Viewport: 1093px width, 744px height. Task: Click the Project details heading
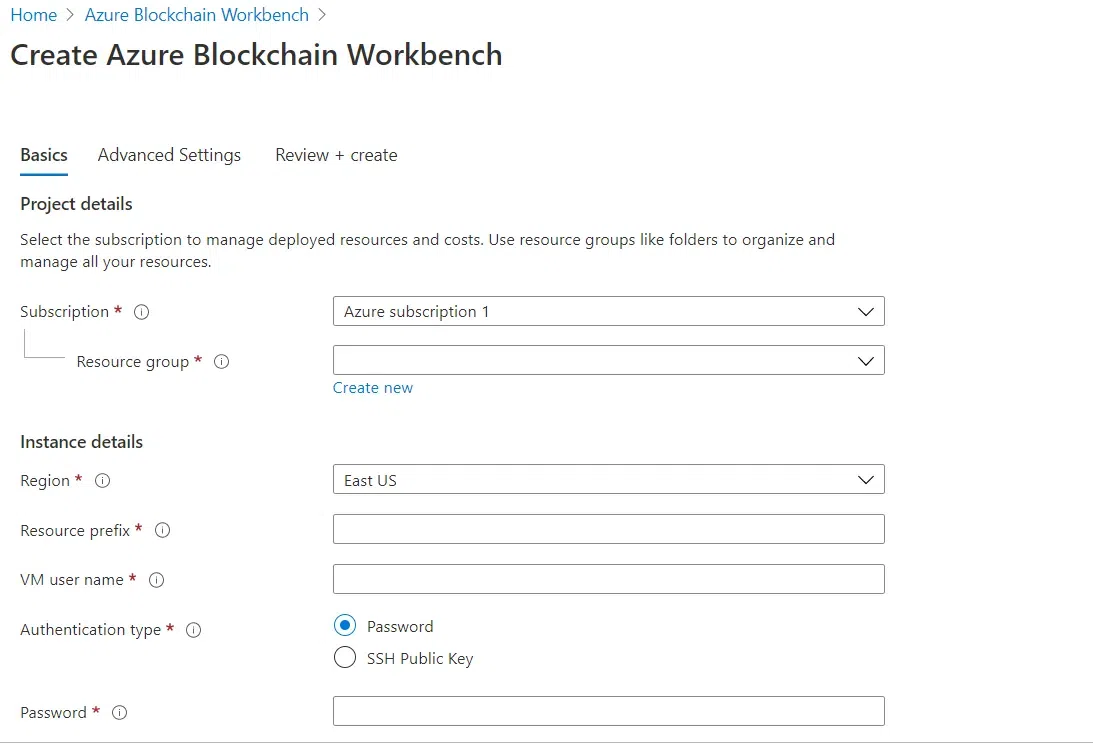(76, 204)
